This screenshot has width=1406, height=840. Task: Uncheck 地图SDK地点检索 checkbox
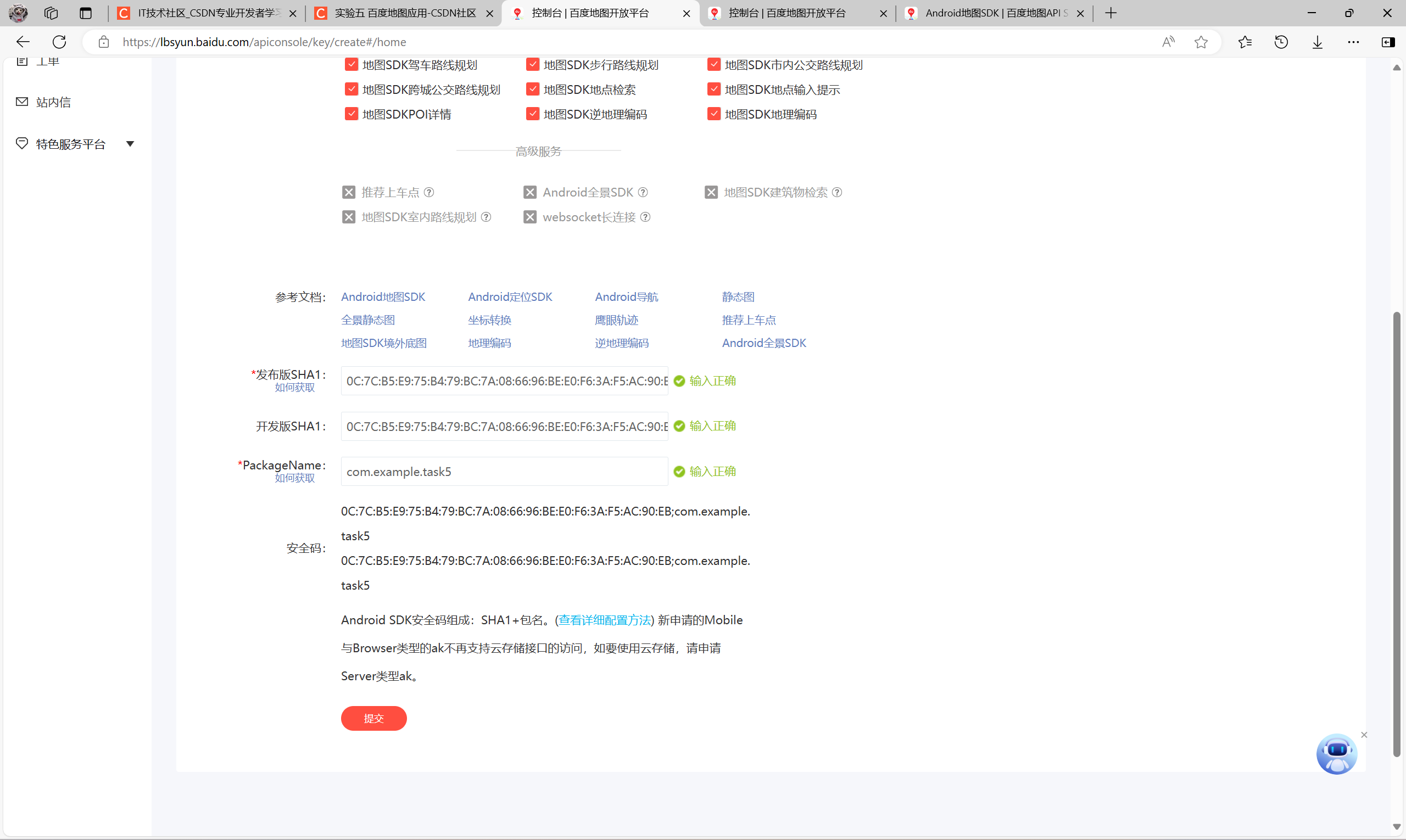(x=532, y=89)
